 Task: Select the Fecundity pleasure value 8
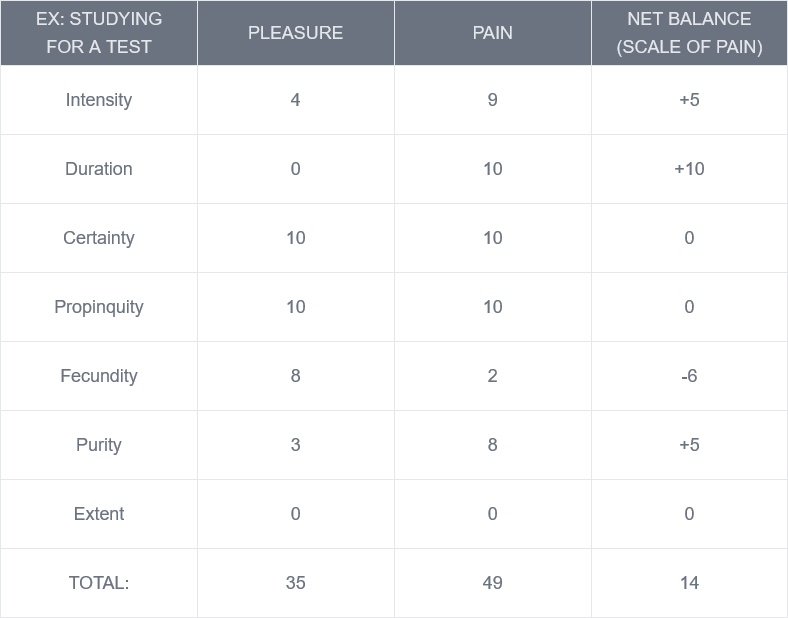295,376
